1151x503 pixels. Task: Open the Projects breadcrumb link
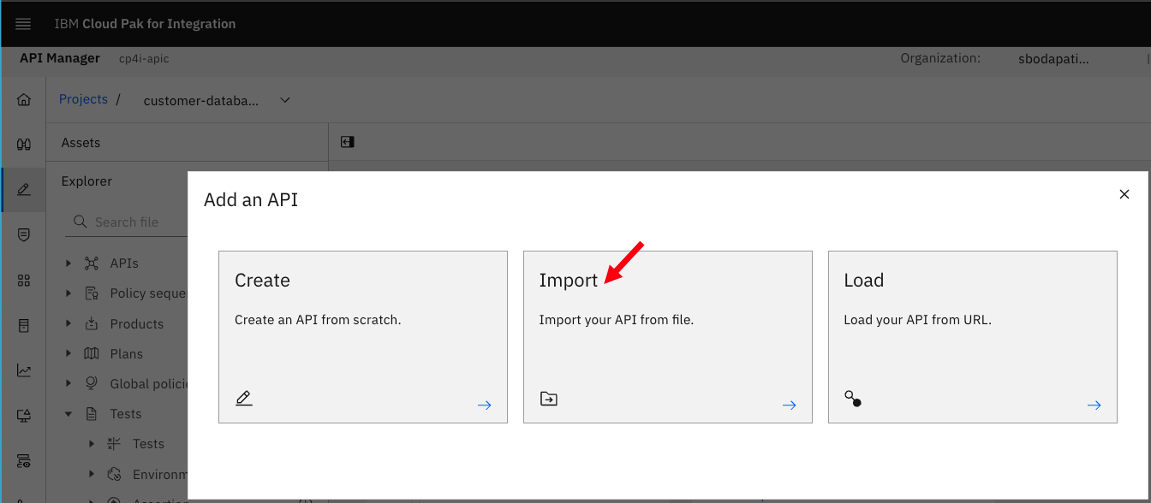point(83,99)
